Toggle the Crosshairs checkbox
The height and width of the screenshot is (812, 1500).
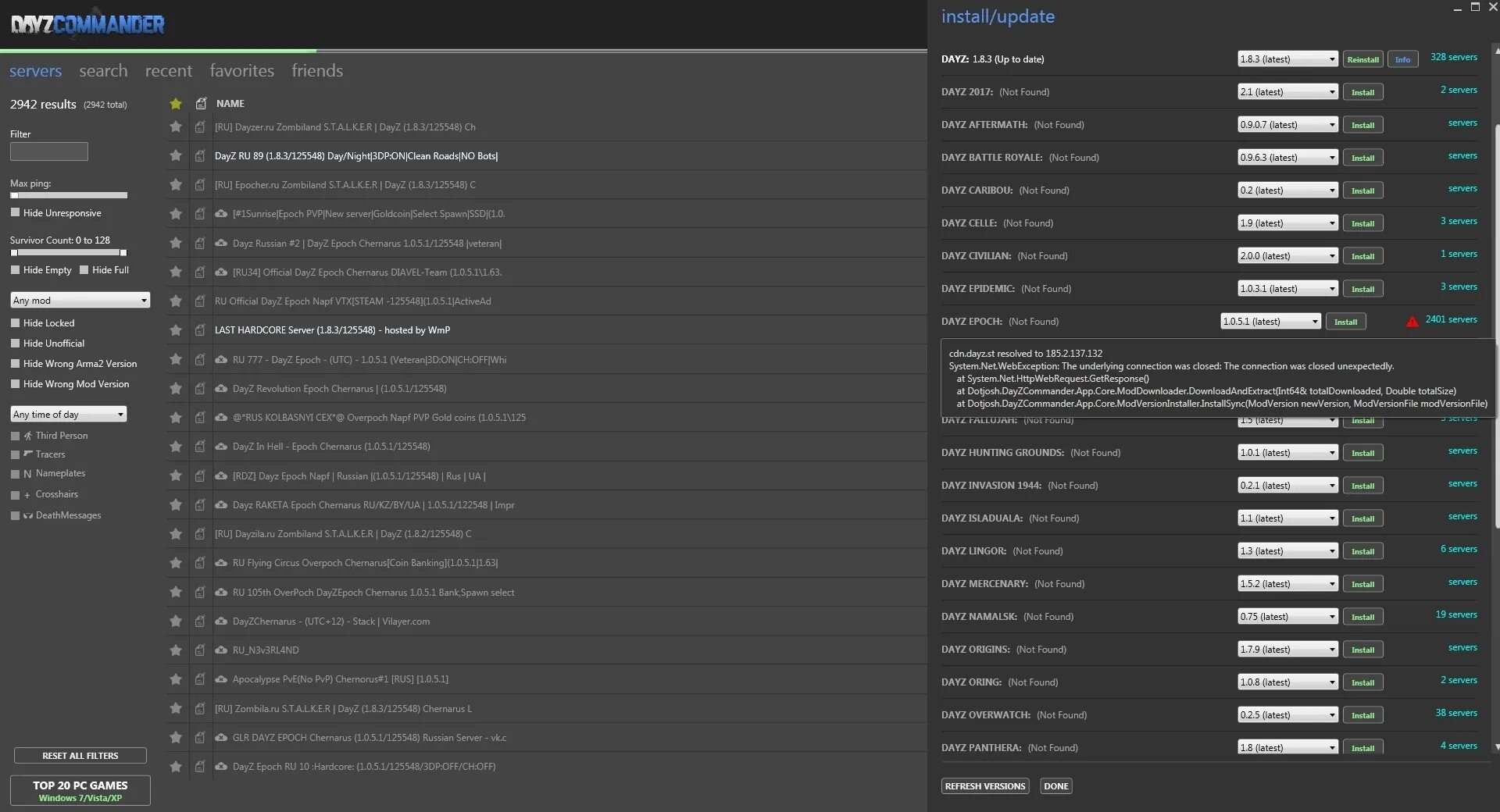click(15, 495)
